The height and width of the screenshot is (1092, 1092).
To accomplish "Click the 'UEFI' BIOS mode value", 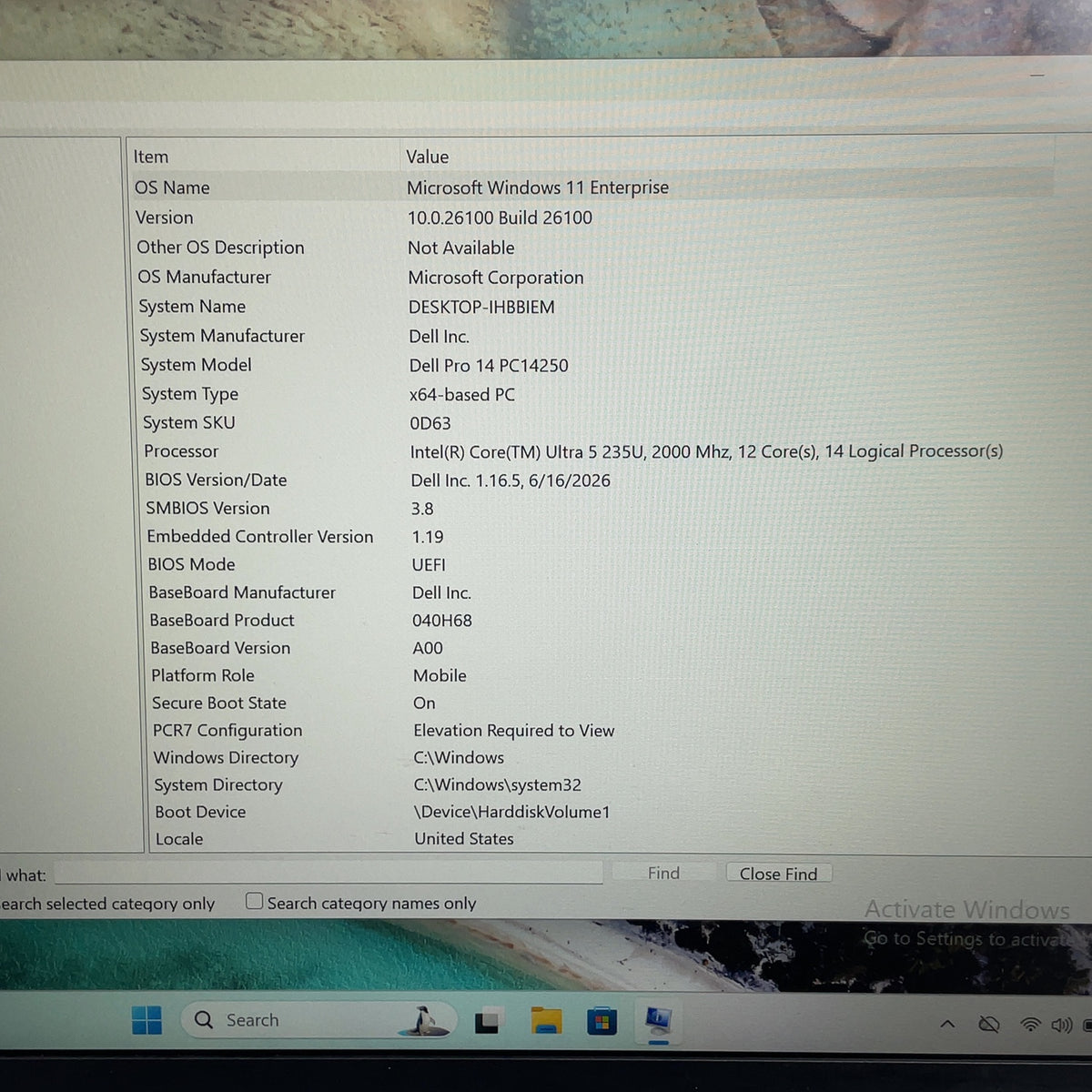I will [x=429, y=565].
